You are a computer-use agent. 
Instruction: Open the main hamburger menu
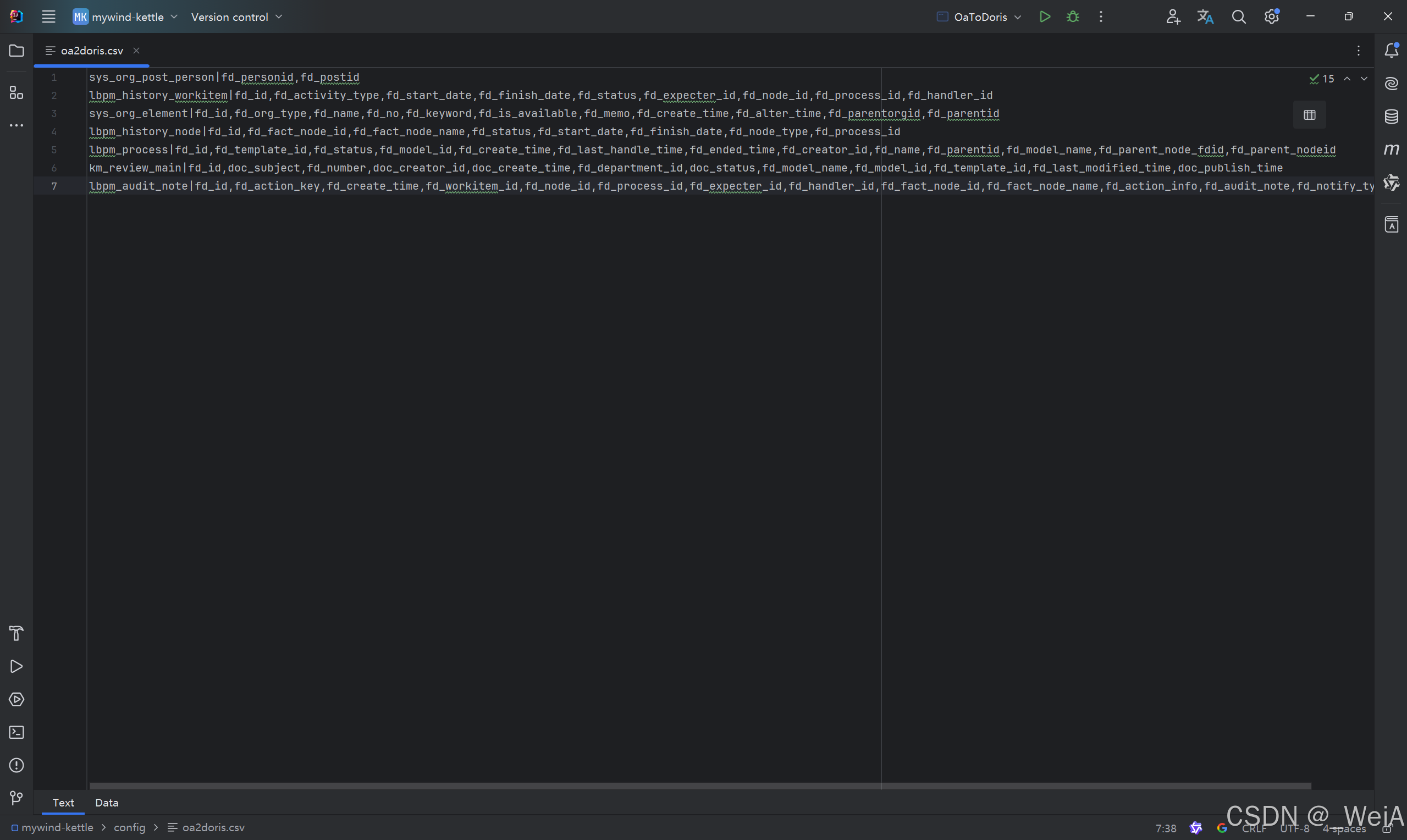point(49,17)
